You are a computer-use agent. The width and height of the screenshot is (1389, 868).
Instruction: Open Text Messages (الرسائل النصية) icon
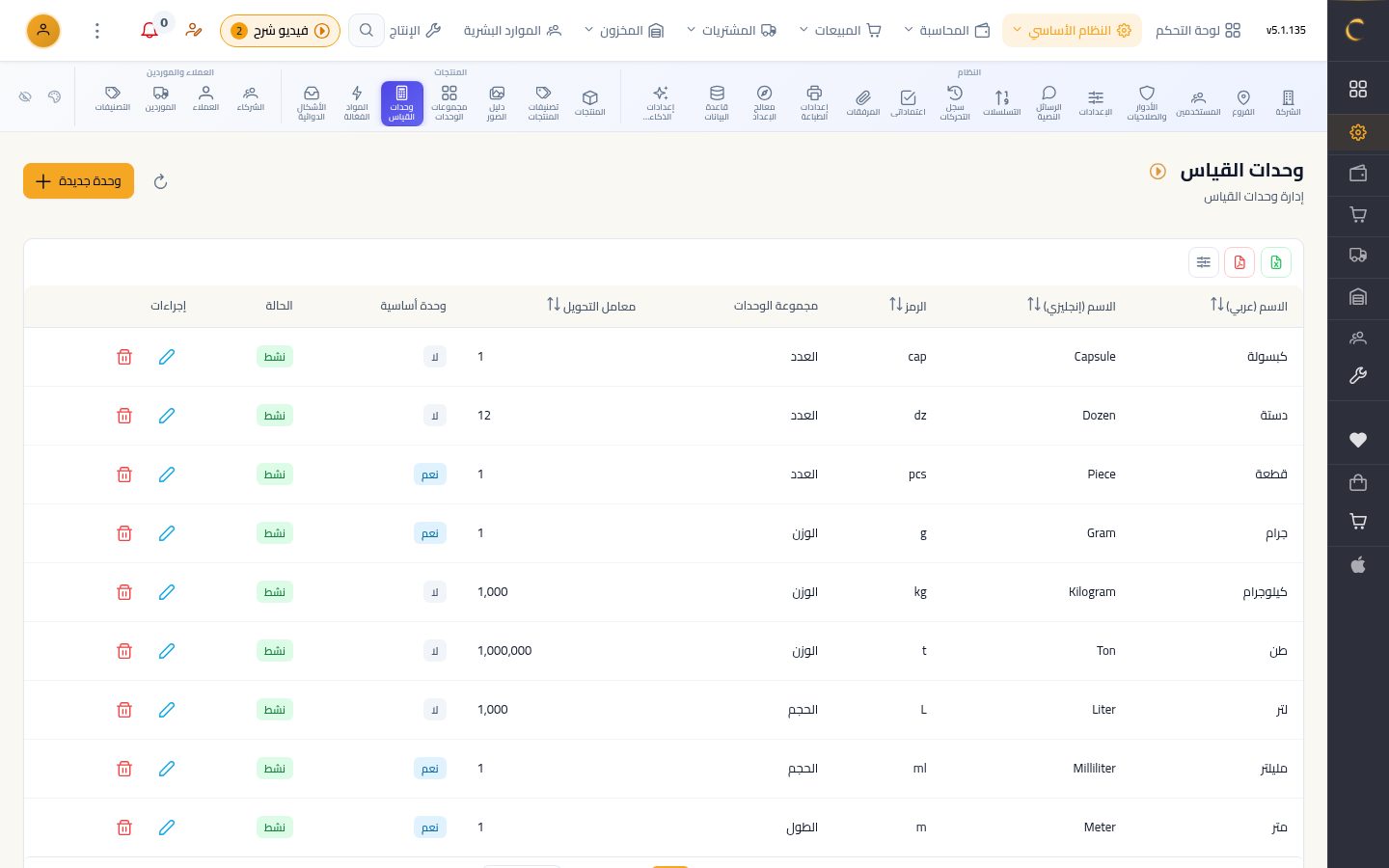tap(1049, 104)
